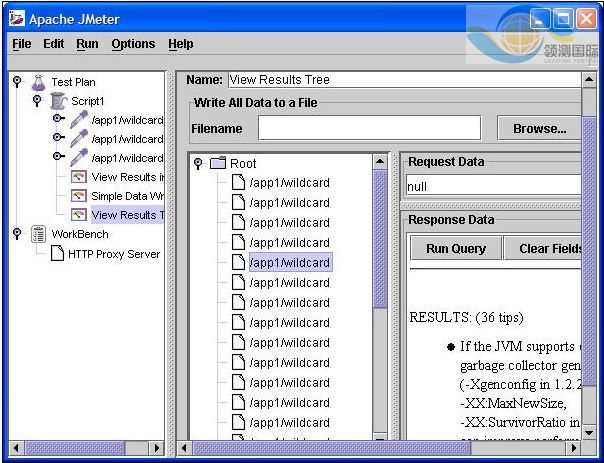Click the document icon of highlighted /app1/wildcard result
Image resolution: width=604 pixels, height=463 pixels.
coord(238,262)
